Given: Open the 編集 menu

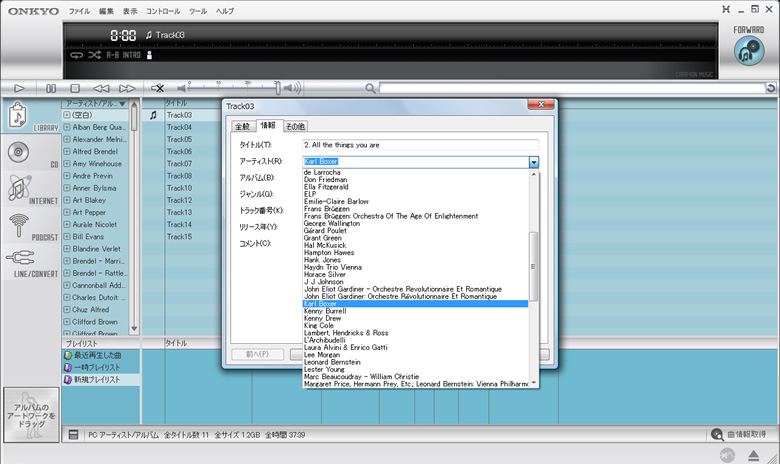Looking at the screenshot, I should pos(106,11).
